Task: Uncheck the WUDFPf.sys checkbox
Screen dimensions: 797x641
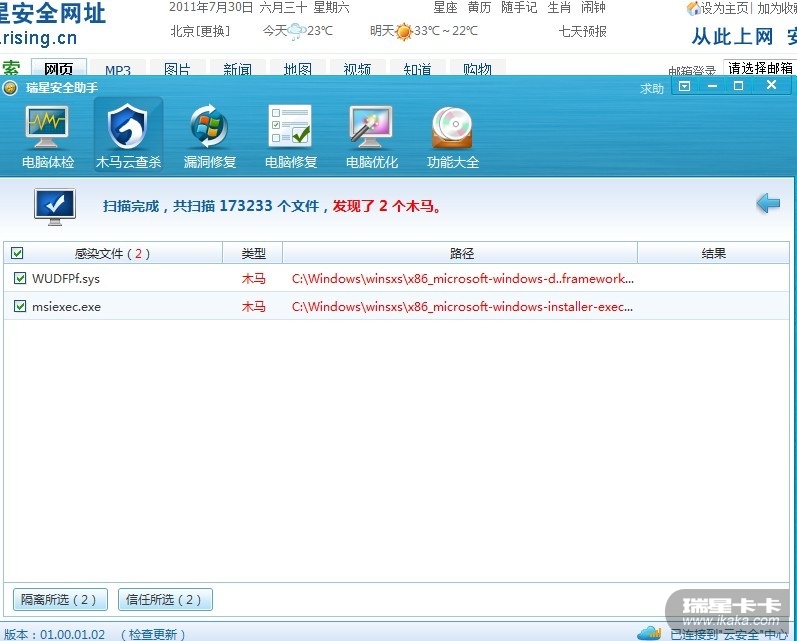Action: coord(20,278)
